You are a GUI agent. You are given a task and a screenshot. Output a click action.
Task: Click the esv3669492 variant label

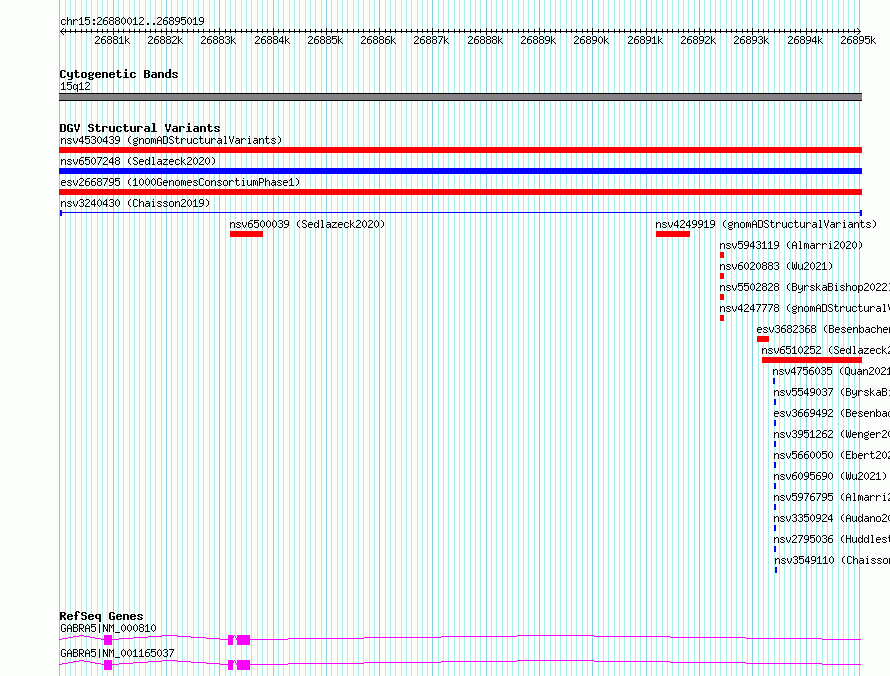point(832,413)
